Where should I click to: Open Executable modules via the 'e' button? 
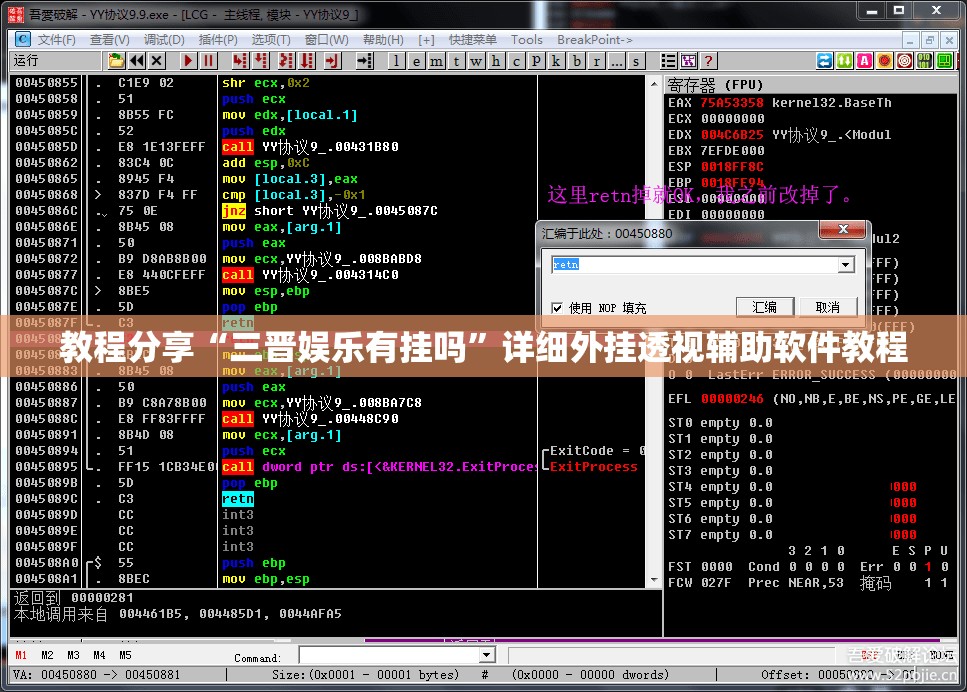(x=416, y=60)
